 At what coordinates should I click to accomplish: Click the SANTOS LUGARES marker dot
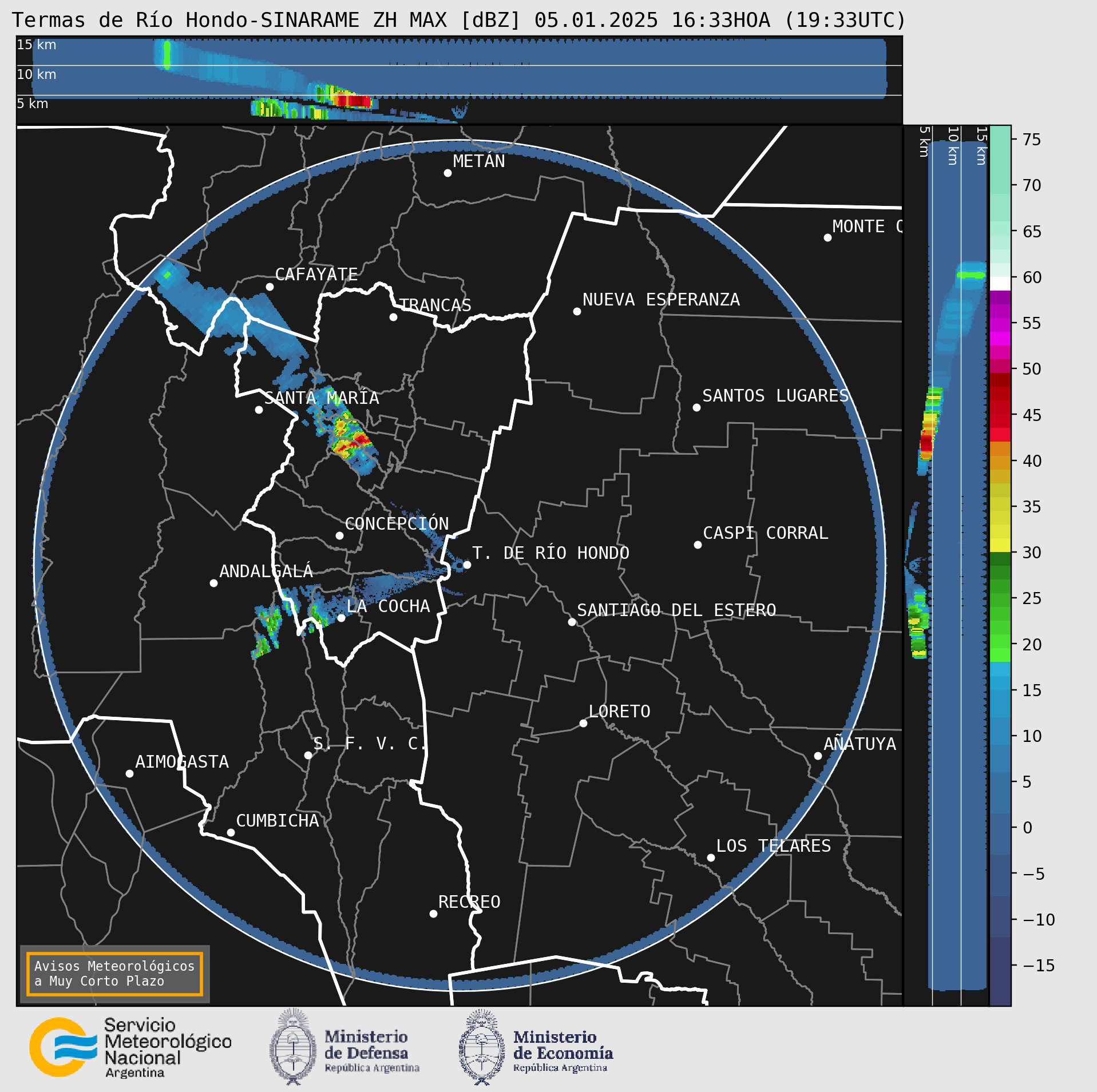click(x=696, y=407)
